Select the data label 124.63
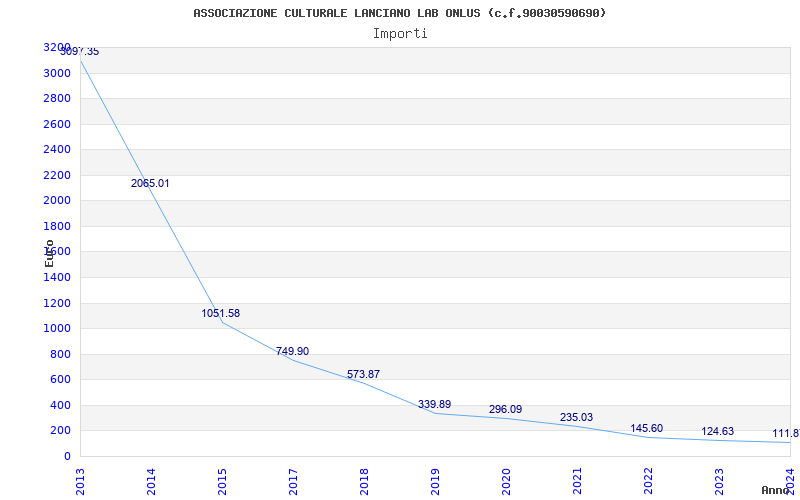 pyautogui.click(x=717, y=432)
